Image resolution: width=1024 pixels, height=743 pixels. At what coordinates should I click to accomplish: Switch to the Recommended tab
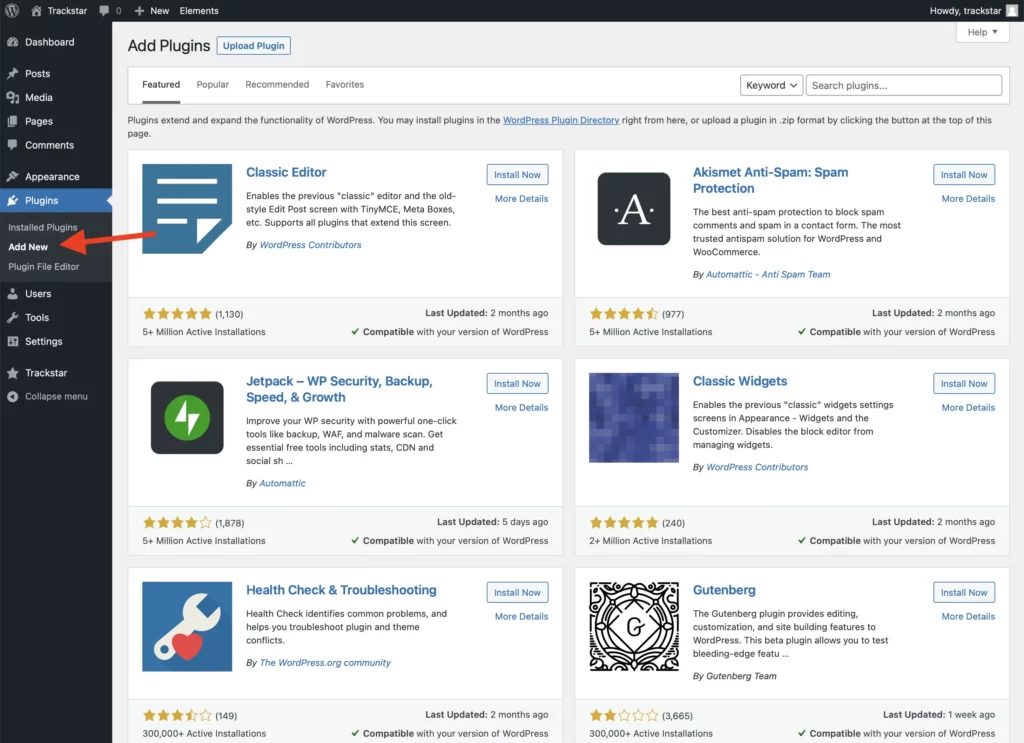click(x=277, y=84)
